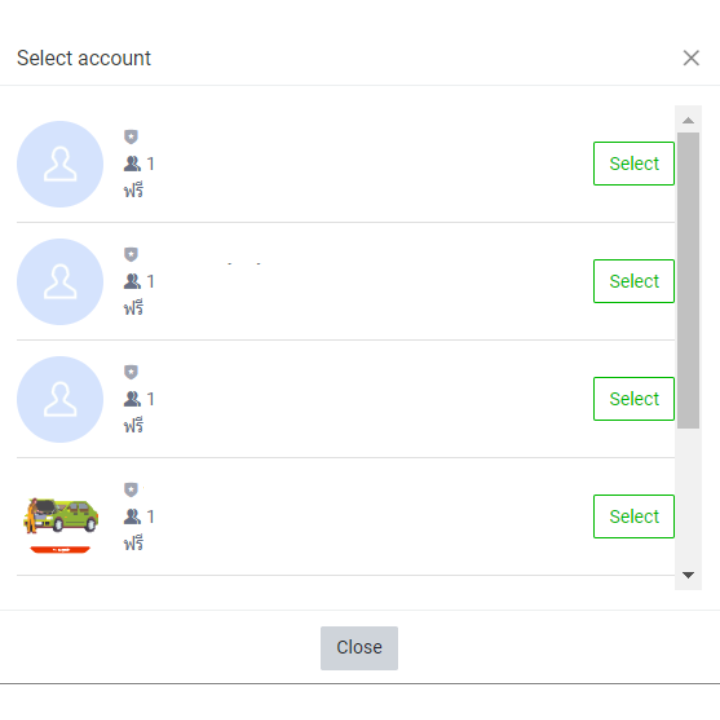Image resolution: width=720 pixels, height=720 pixels.
Task: Click the scrollbar down arrow
Action: click(688, 575)
